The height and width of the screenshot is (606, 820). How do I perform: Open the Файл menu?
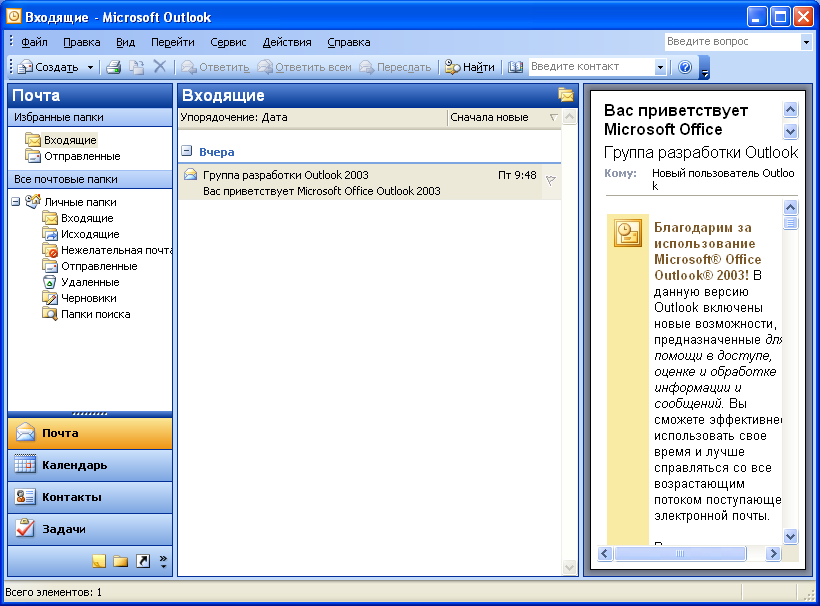35,42
